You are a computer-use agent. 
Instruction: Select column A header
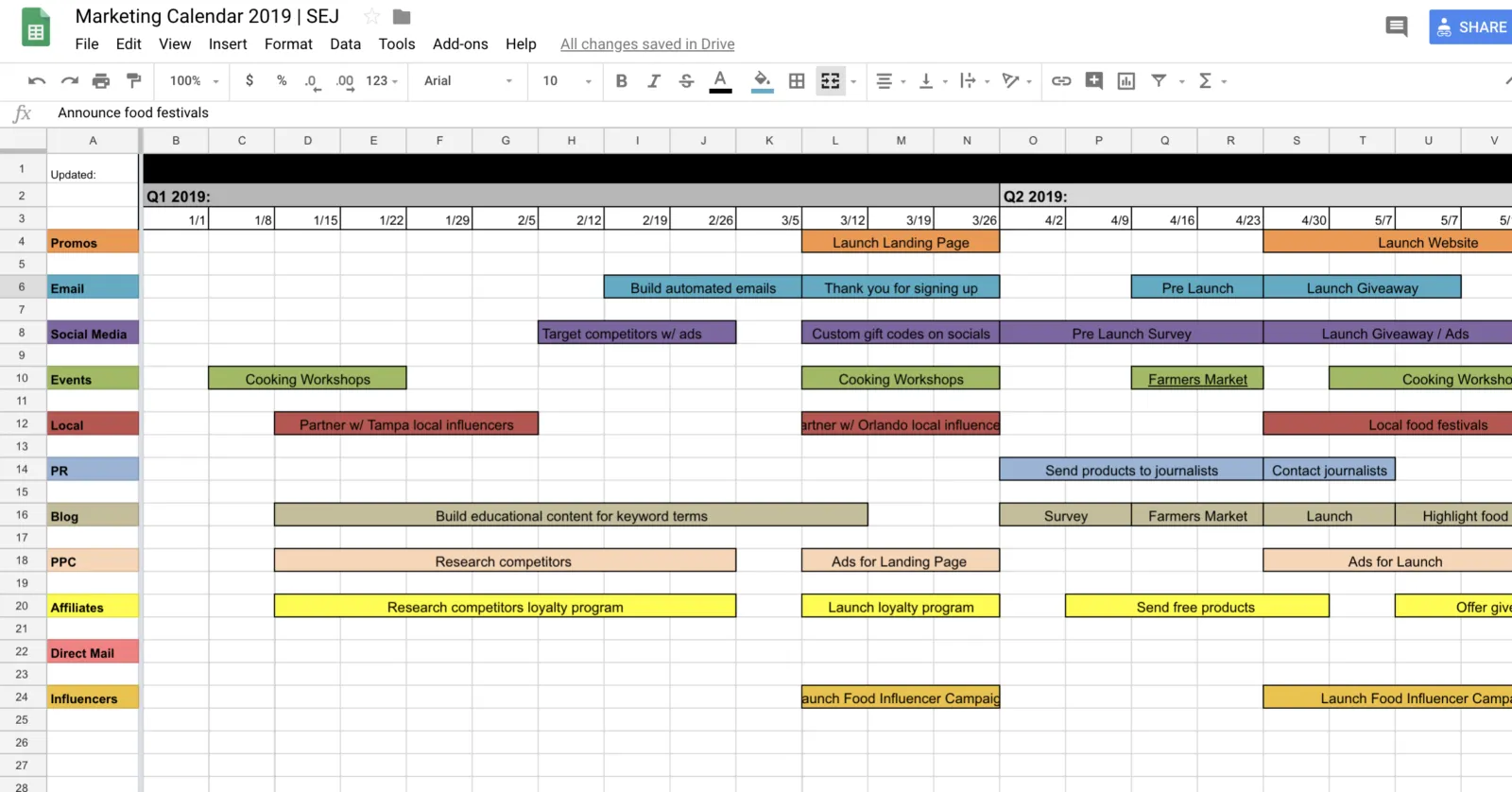point(93,140)
